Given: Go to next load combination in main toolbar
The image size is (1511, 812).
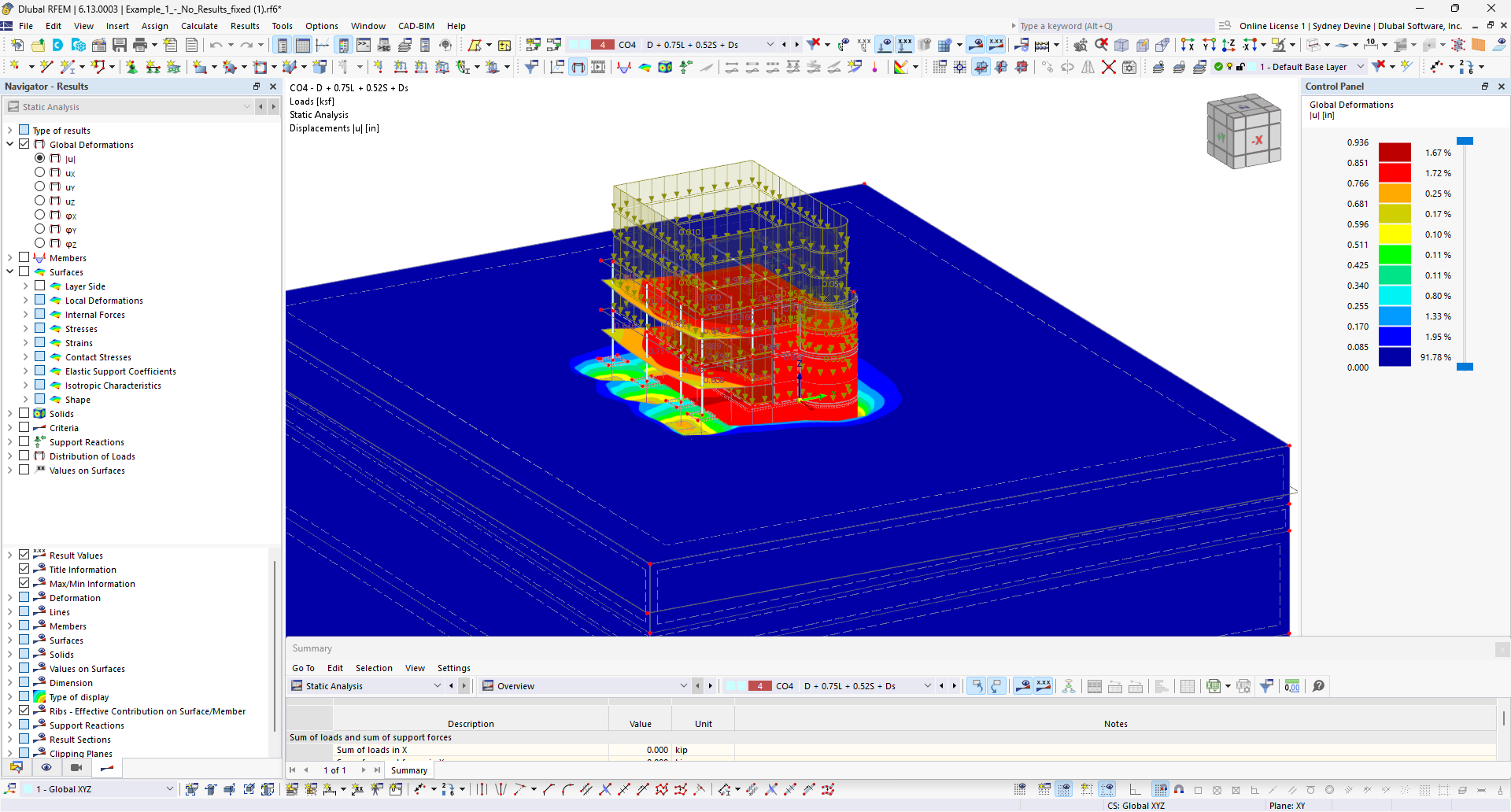Looking at the screenshot, I should pos(797,45).
